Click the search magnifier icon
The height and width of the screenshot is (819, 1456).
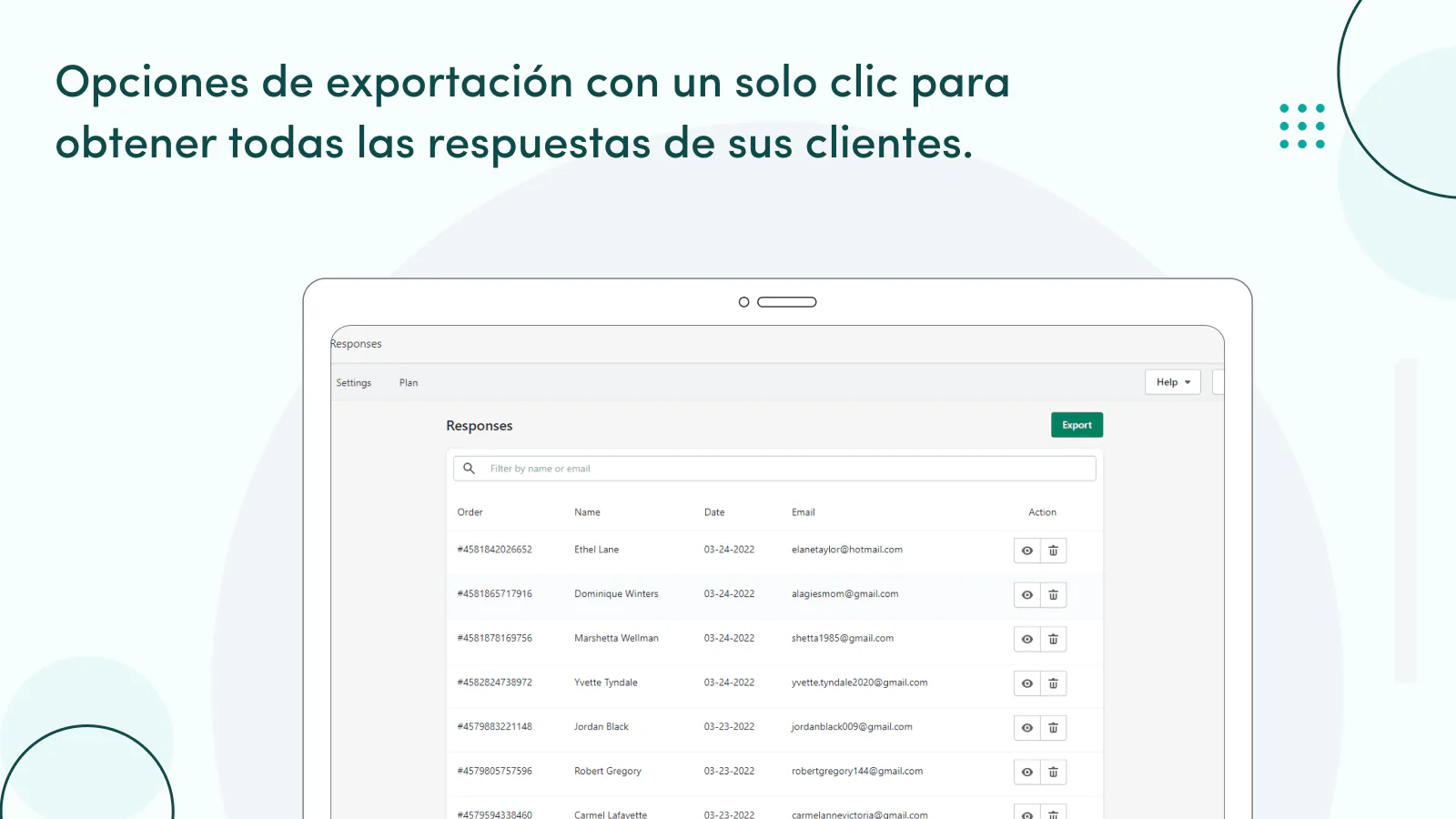[469, 469]
